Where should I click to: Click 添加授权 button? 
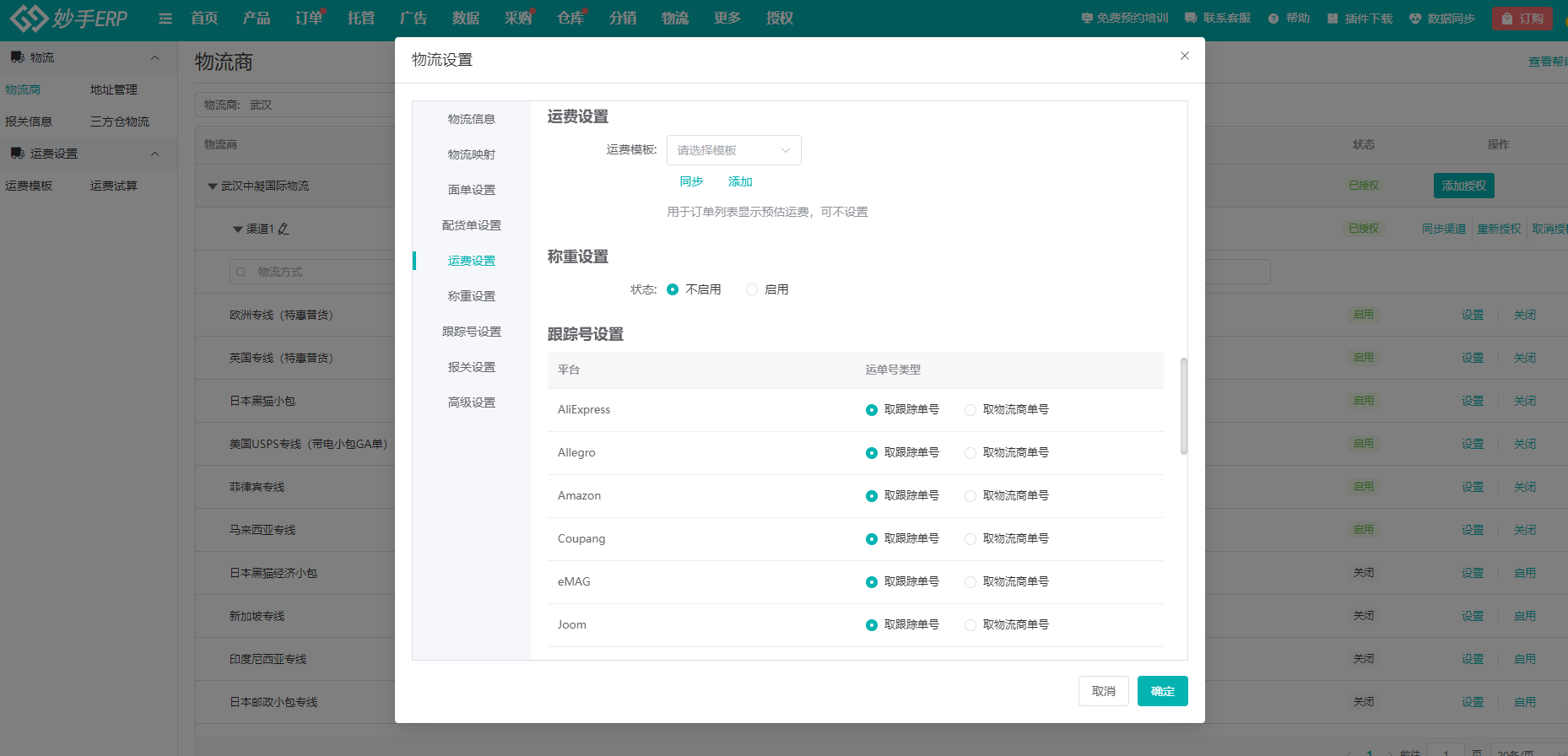pyautogui.click(x=1464, y=186)
